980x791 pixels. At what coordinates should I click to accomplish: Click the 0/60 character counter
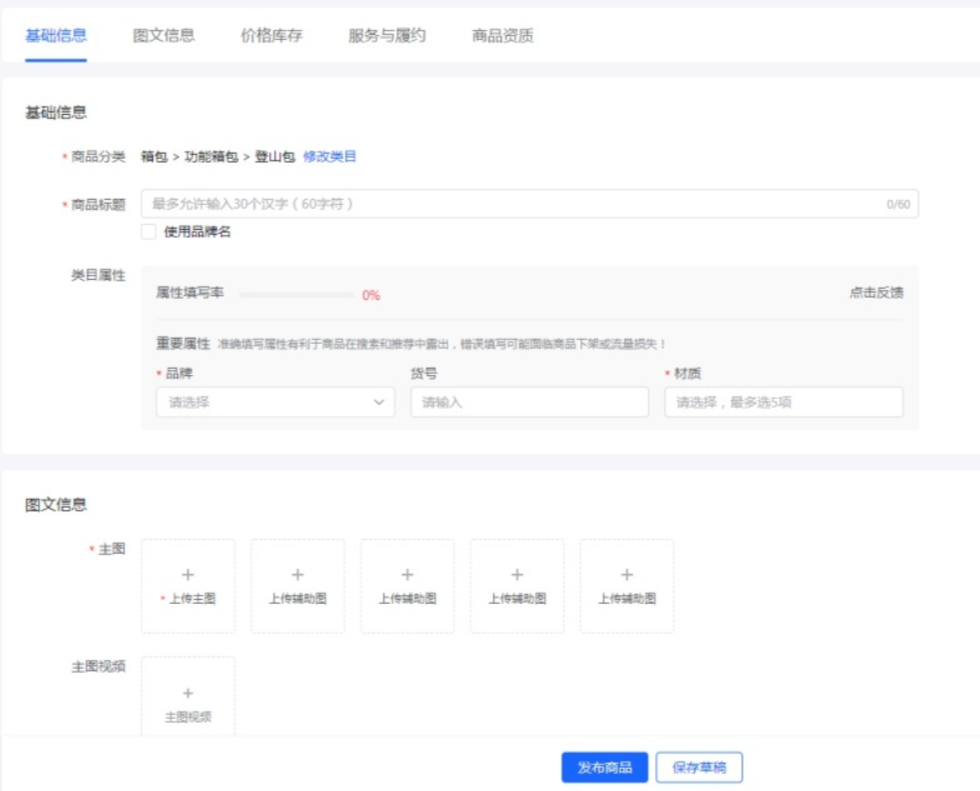pos(898,204)
